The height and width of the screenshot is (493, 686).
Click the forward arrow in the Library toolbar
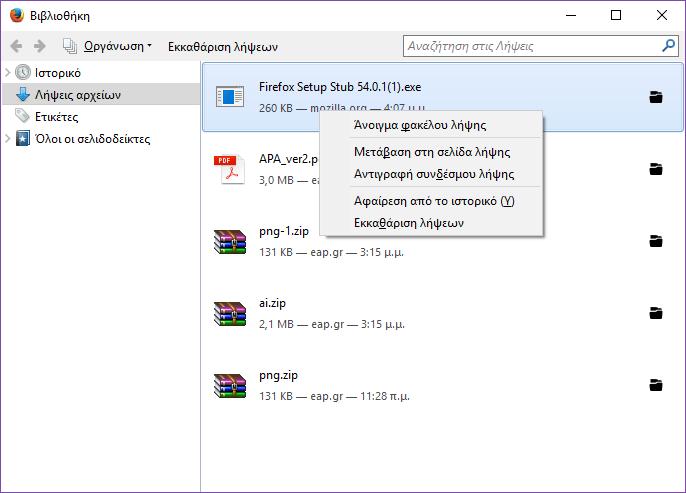pyautogui.click(x=39, y=46)
